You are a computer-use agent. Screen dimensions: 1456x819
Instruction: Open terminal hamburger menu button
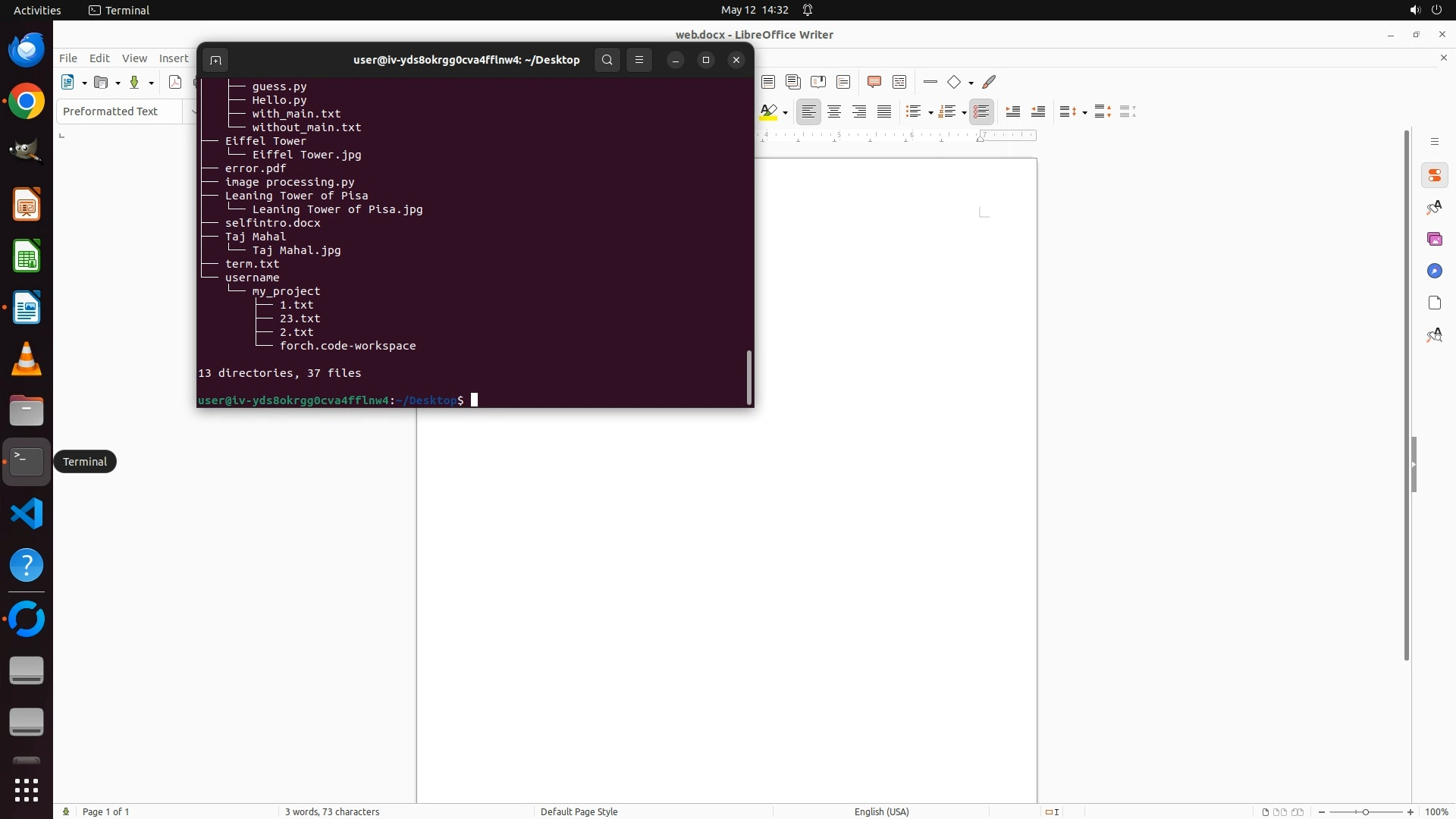639,60
